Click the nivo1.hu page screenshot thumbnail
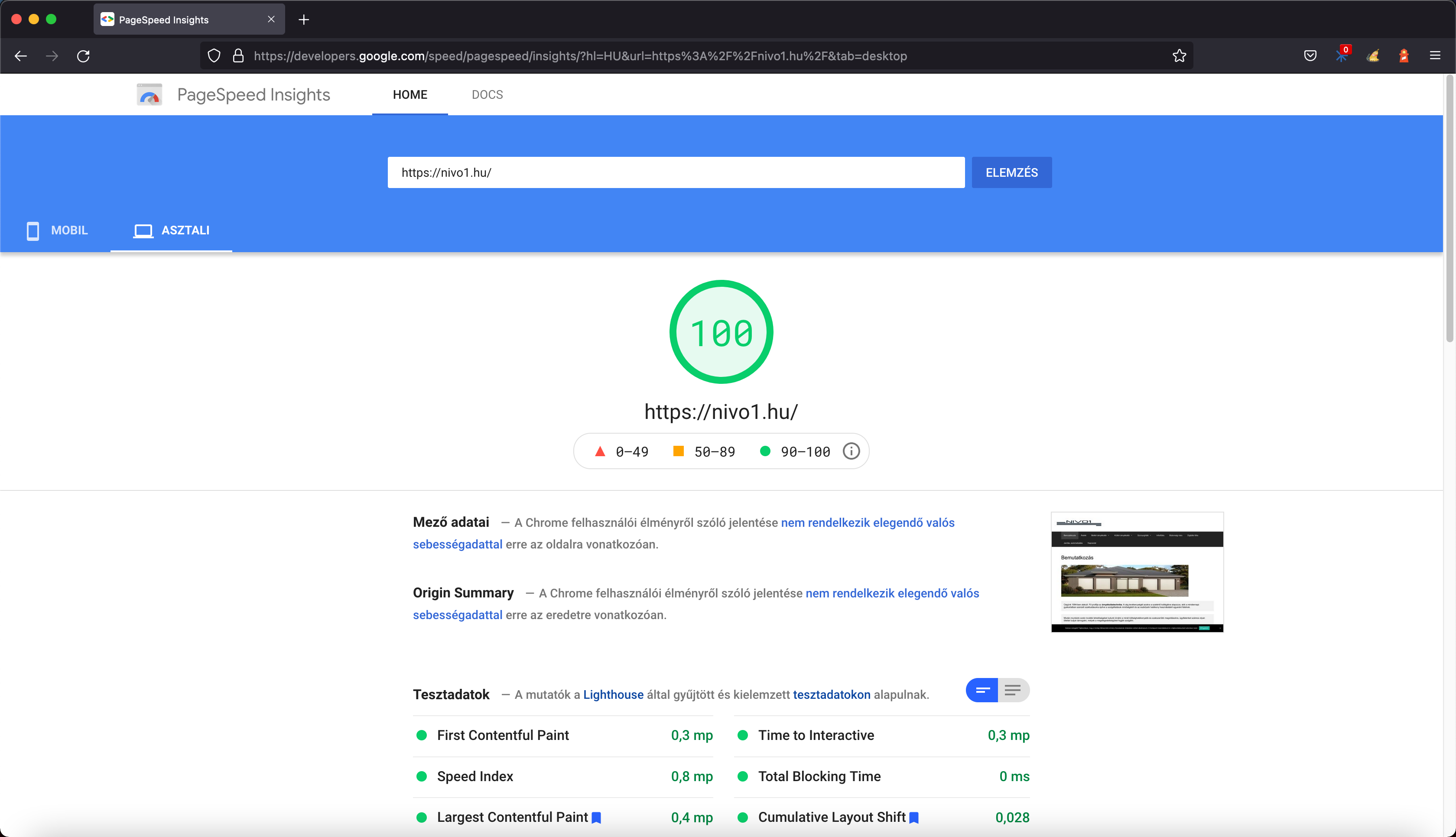1456x837 pixels. point(1136,572)
